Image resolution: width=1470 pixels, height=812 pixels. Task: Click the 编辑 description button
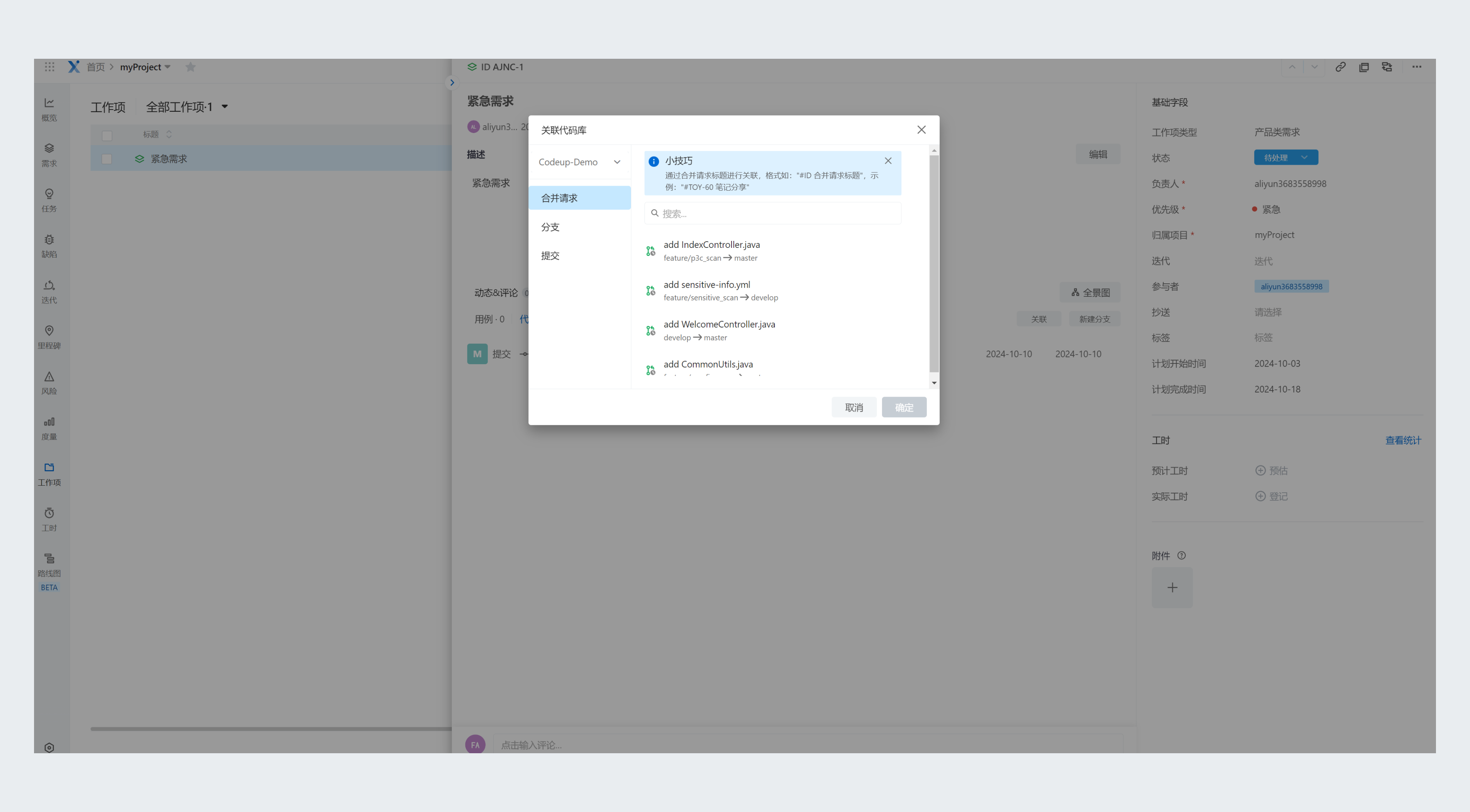click(x=1098, y=155)
